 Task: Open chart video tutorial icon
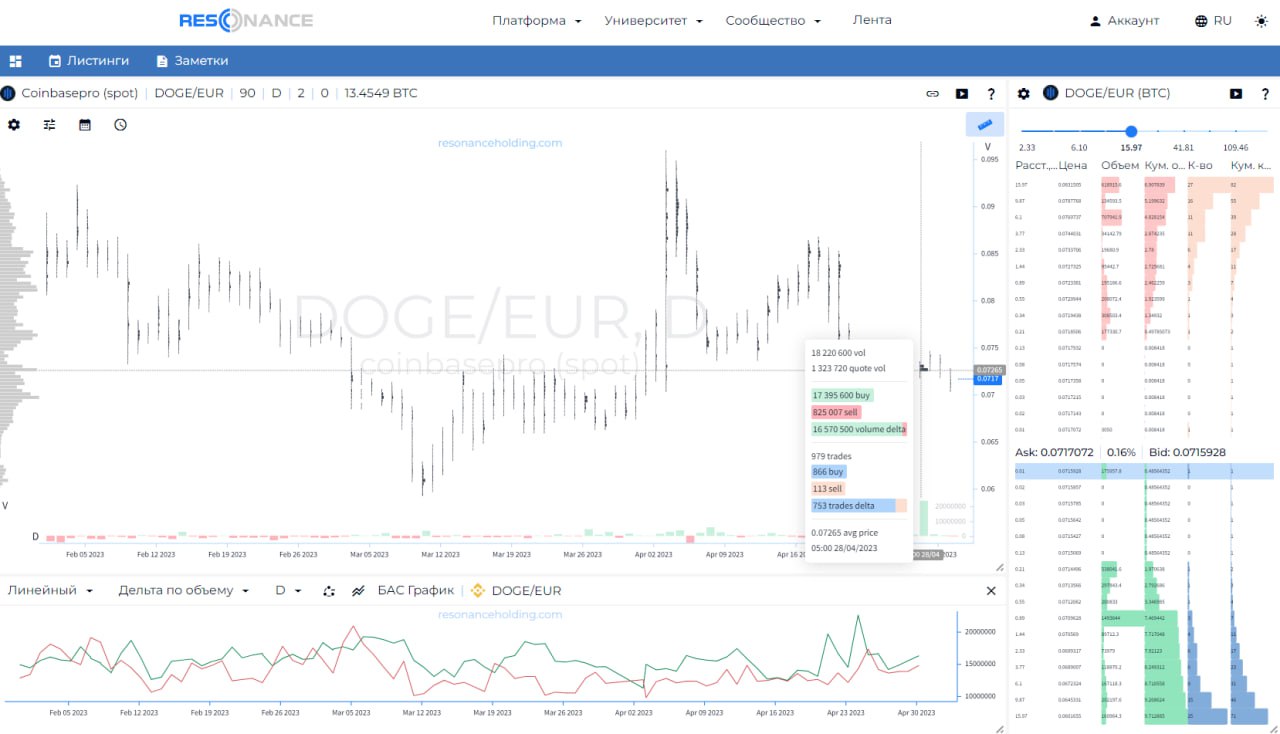(x=962, y=94)
